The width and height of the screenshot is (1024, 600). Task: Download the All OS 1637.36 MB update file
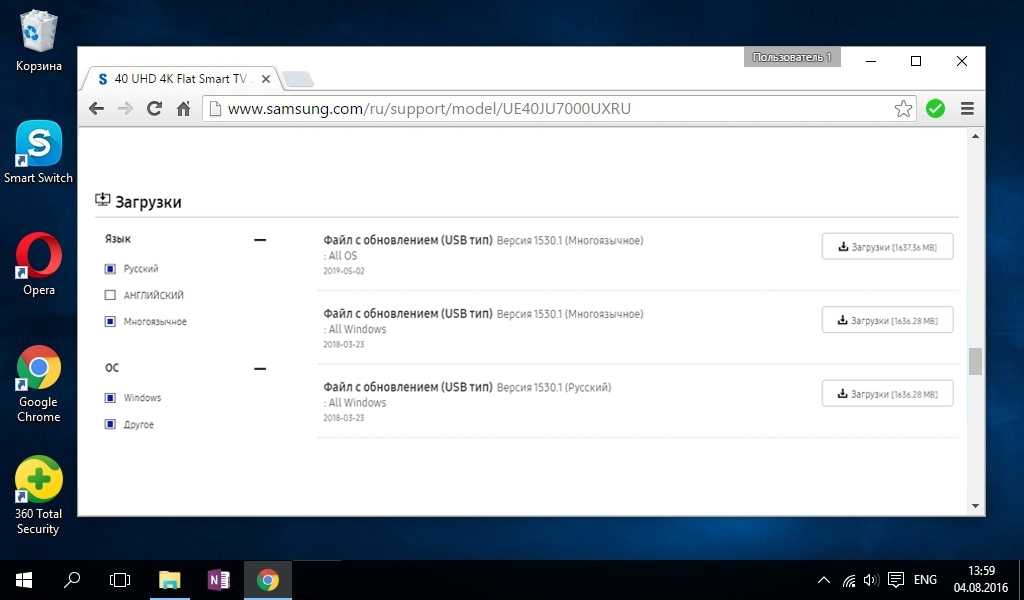click(887, 247)
